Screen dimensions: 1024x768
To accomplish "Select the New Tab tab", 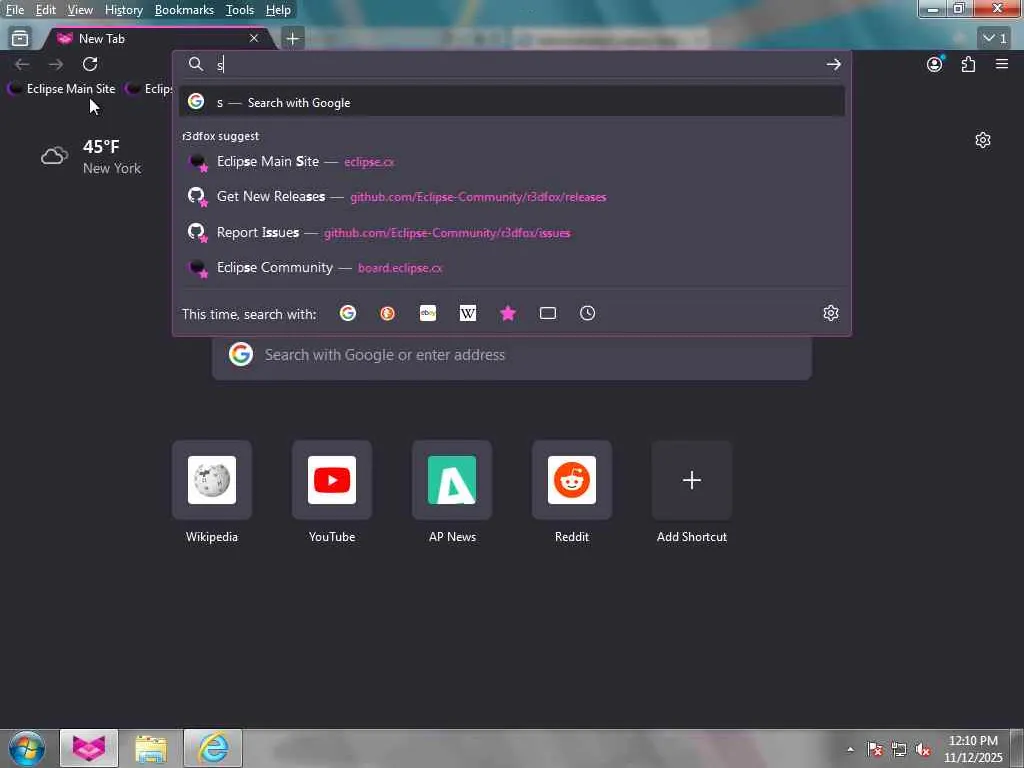I will 157,39.
